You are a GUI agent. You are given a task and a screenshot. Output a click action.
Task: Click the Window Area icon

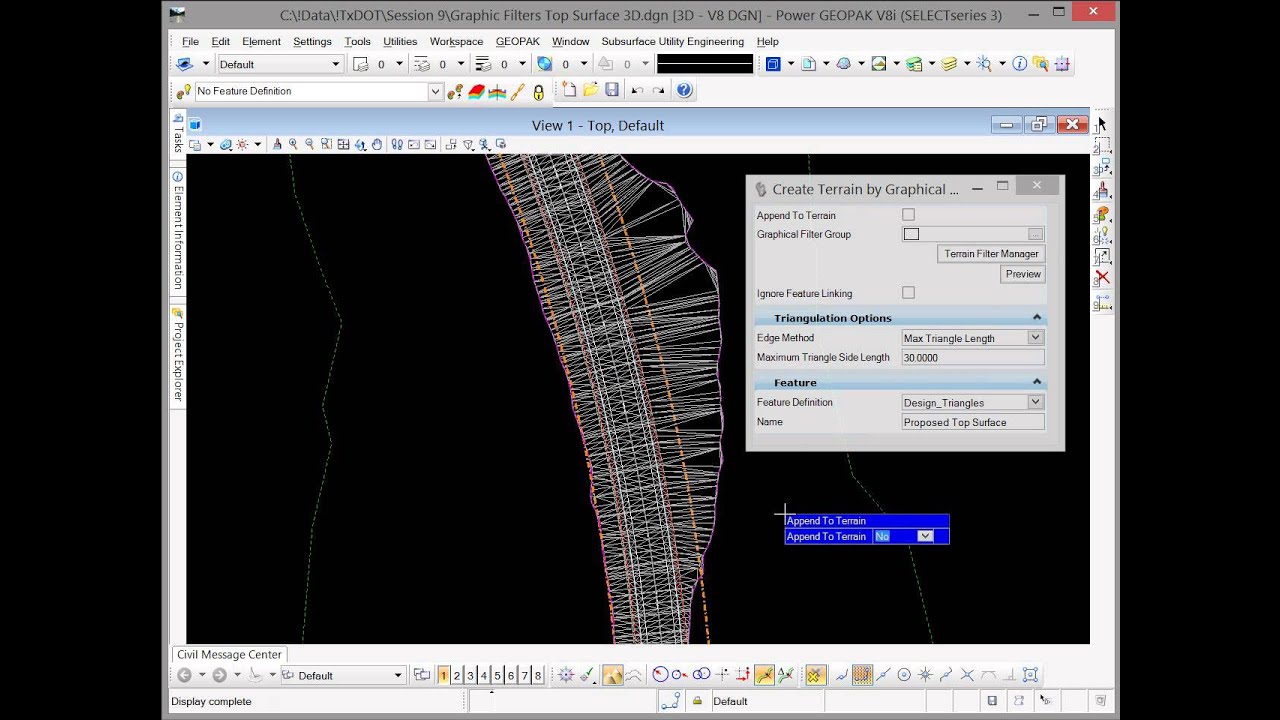tap(326, 145)
